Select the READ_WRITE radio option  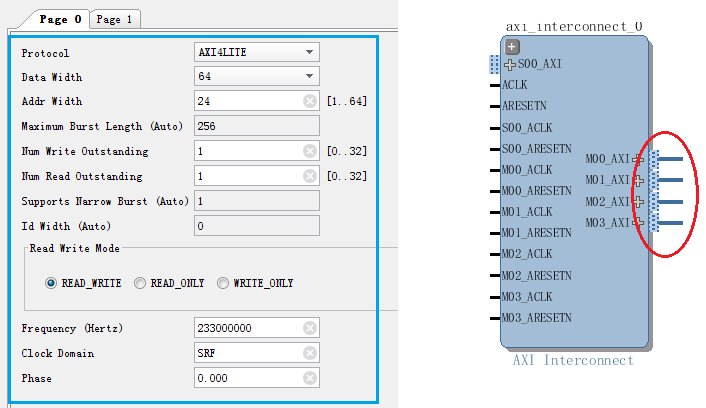click(x=51, y=283)
